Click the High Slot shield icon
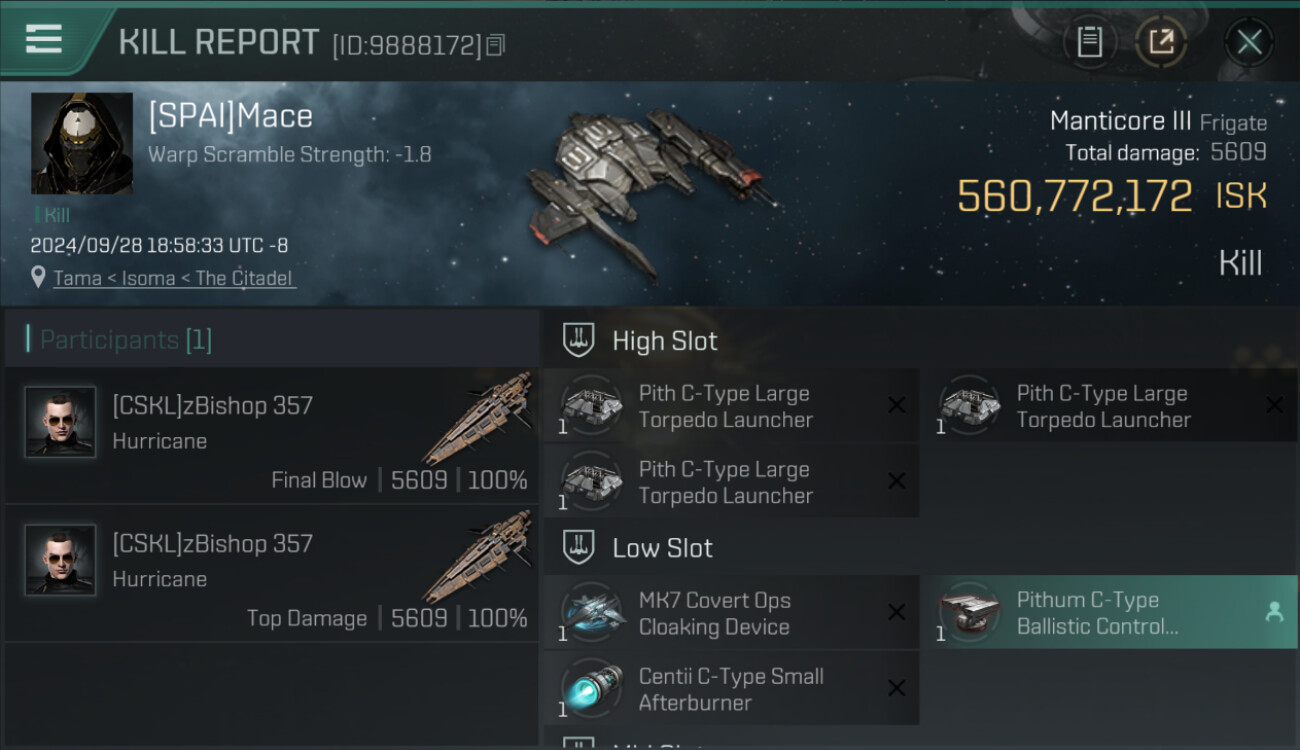The height and width of the screenshot is (750, 1300). [578, 340]
